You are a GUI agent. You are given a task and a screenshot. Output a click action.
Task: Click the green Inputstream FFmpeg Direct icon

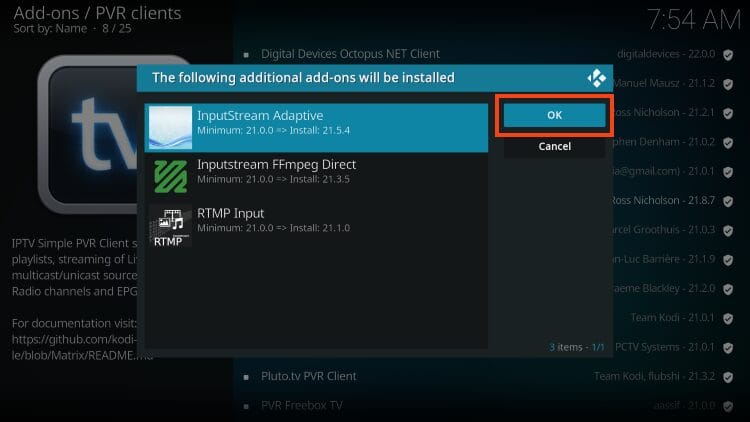click(x=170, y=176)
